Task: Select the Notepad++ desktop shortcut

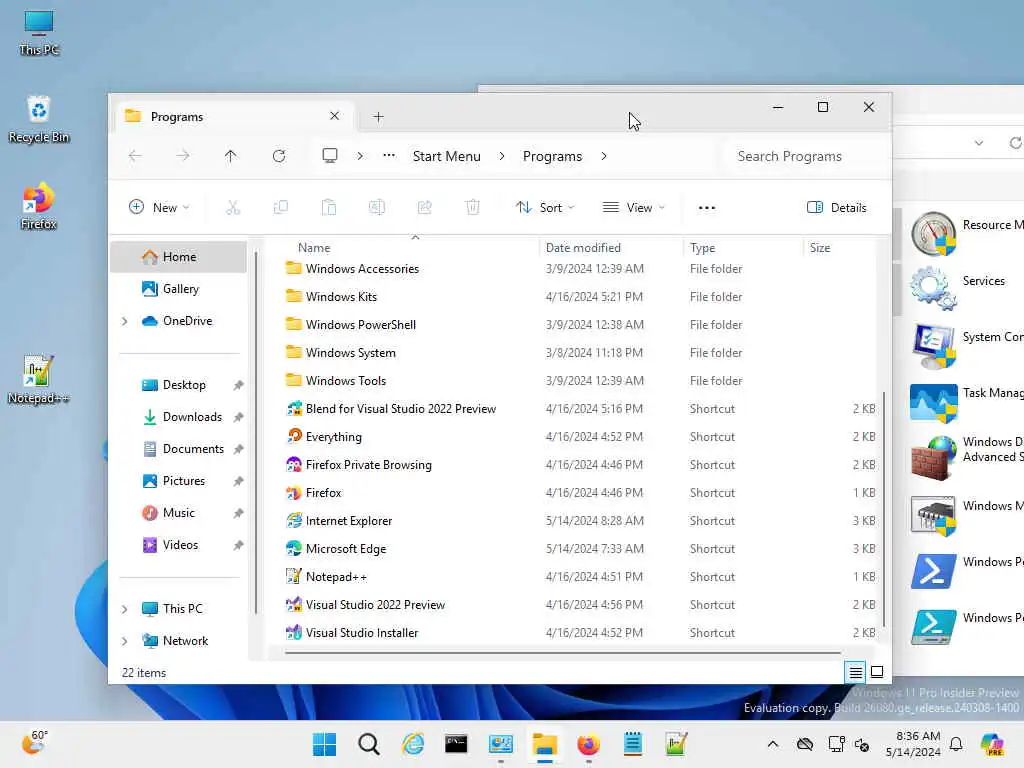Action: click(x=39, y=380)
